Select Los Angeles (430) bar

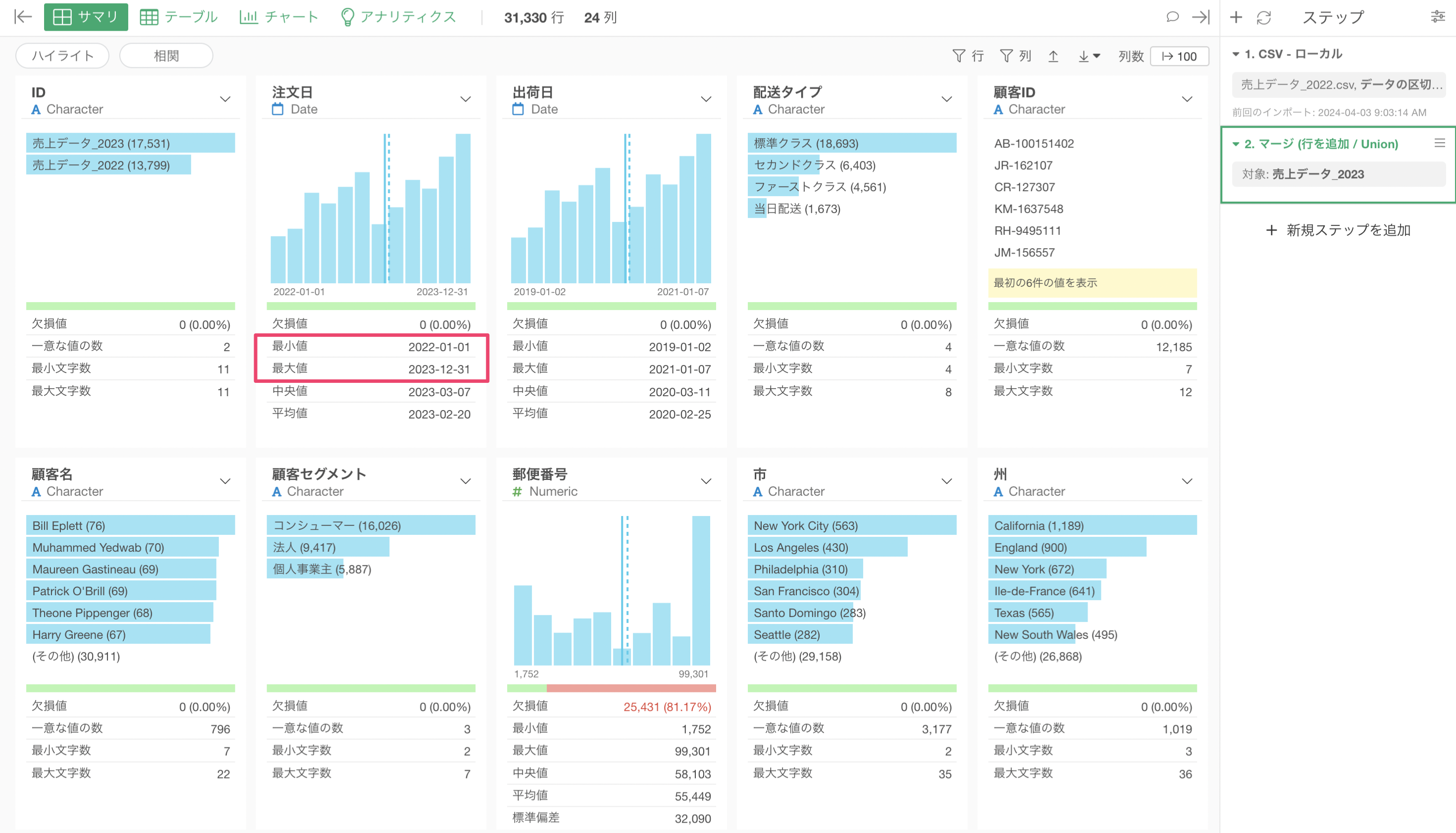coord(827,547)
